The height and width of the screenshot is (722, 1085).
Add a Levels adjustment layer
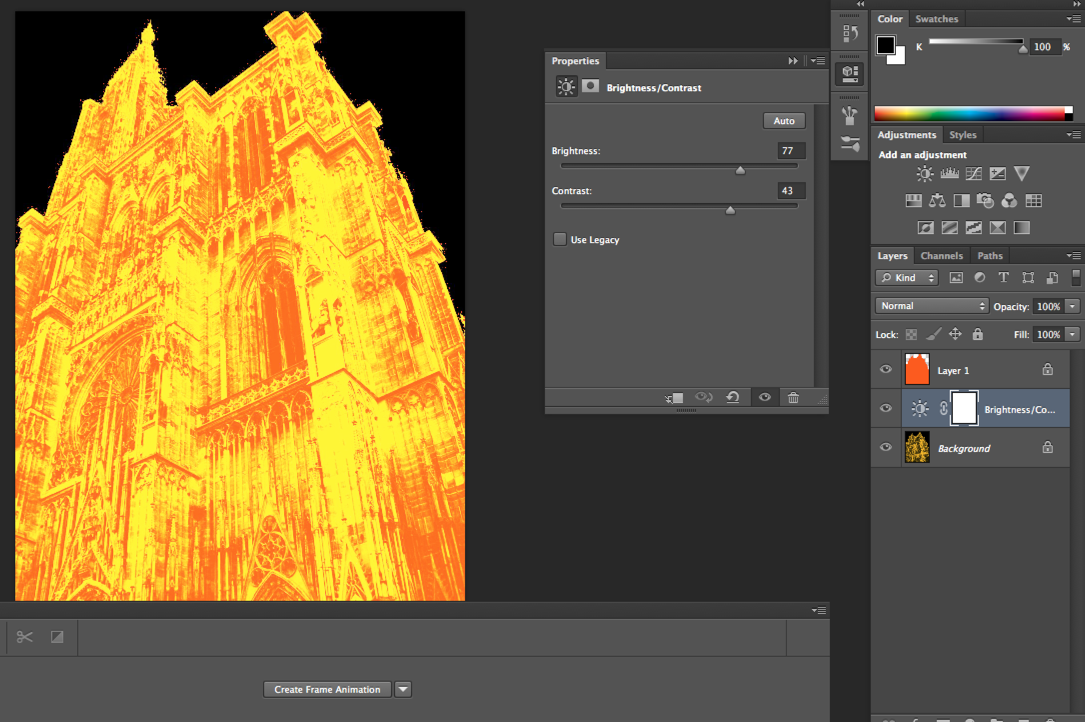pyautogui.click(x=949, y=174)
